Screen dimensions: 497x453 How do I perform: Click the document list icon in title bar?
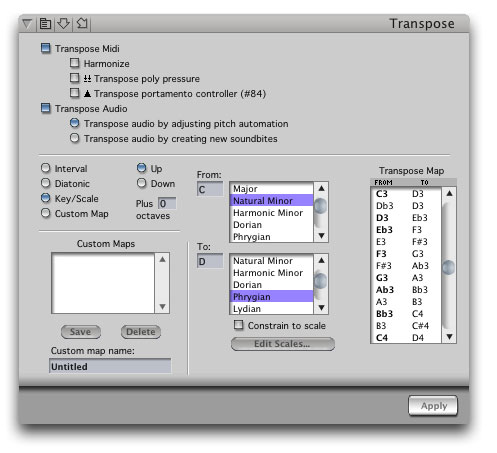[45, 24]
